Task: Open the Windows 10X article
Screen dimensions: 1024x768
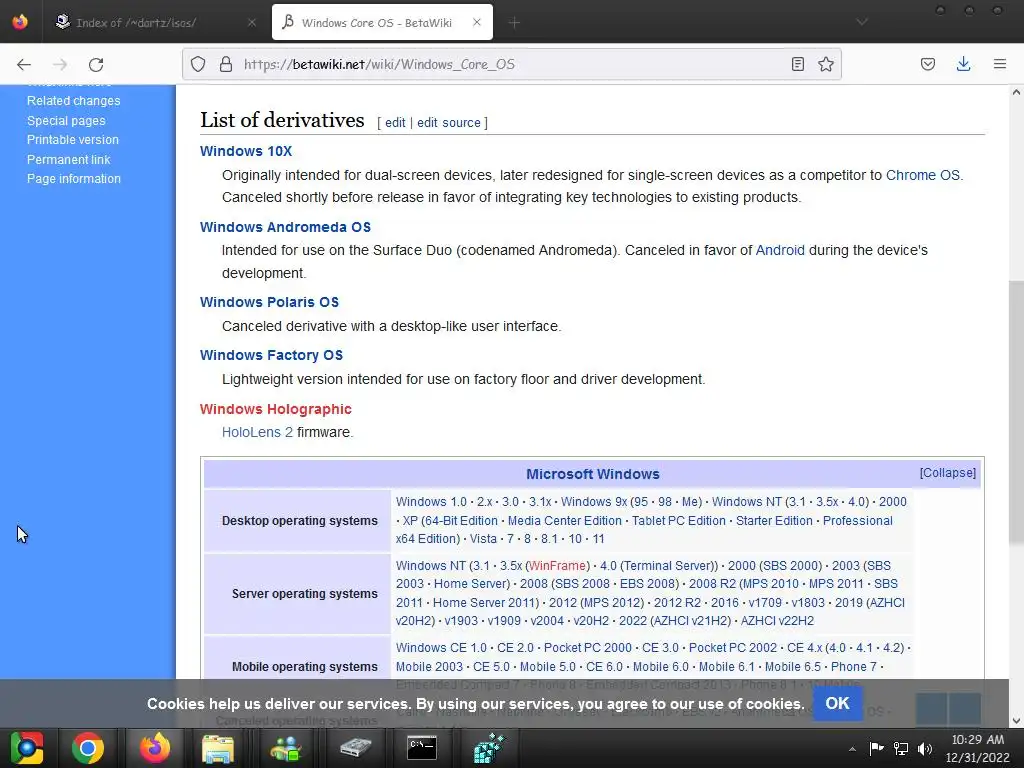Action: [x=246, y=151]
